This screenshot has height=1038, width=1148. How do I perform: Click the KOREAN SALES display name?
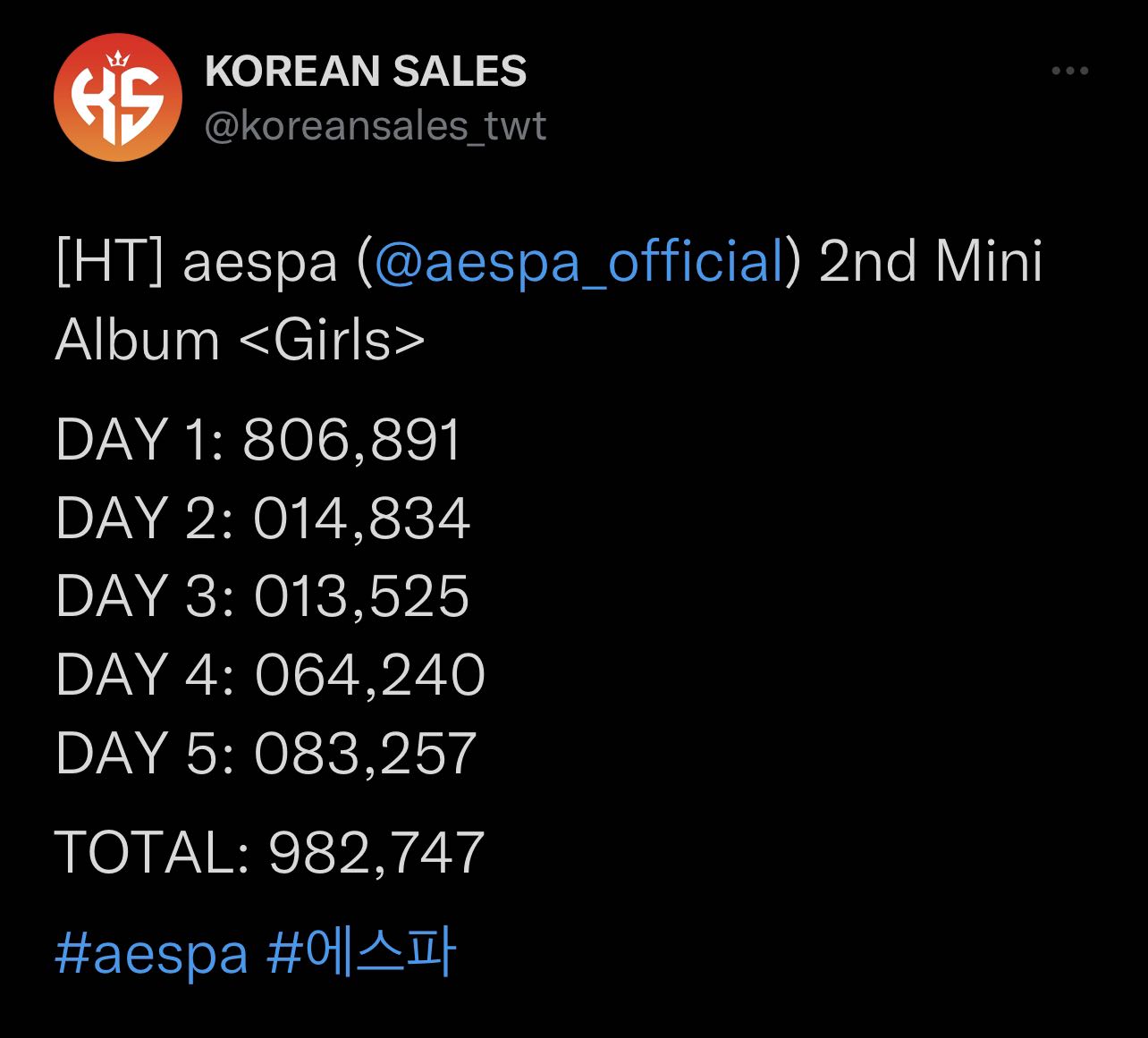[366, 72]
